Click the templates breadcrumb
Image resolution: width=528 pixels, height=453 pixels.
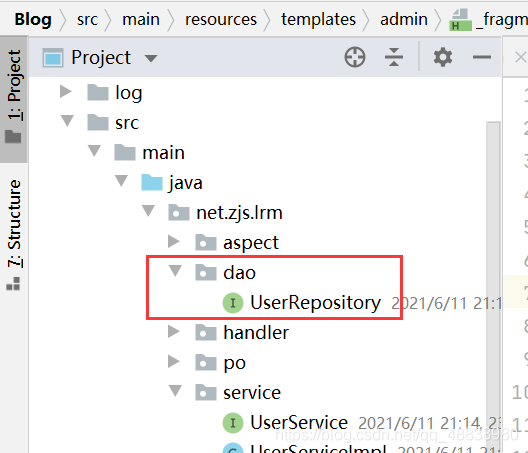[x=319, y=19]
